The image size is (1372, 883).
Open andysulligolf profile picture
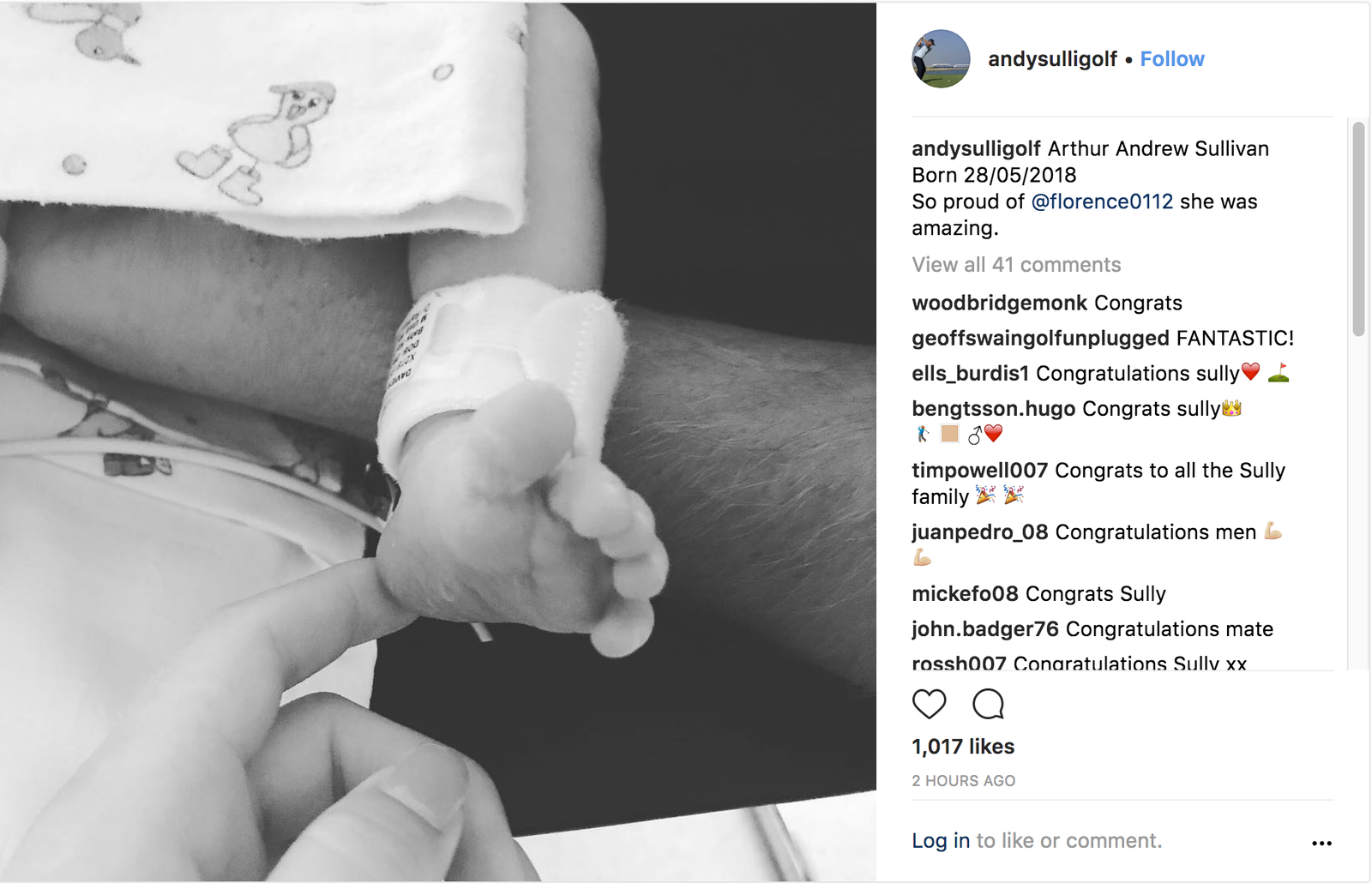pyautogui.click(x=941, y=59)
